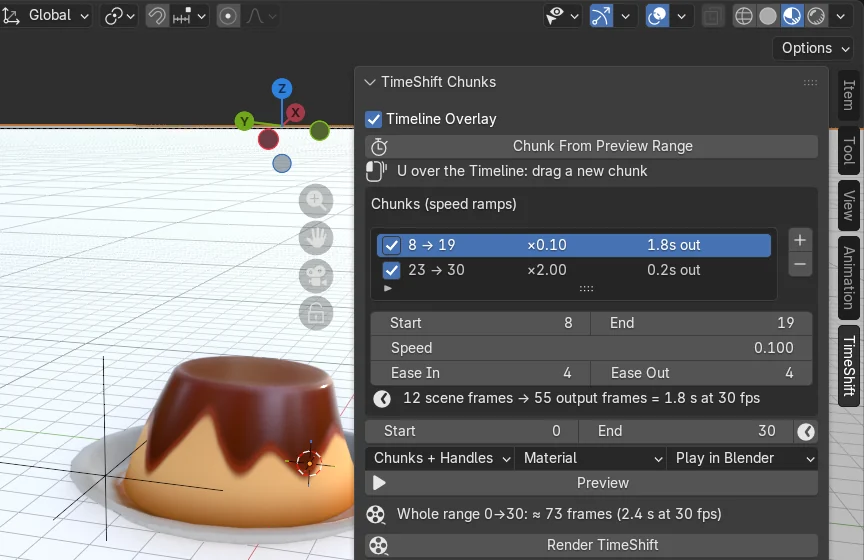Grab the TimeShift Chunks panel drag handle
Viewport: 864px width, 560px height.
pos(810,83)
